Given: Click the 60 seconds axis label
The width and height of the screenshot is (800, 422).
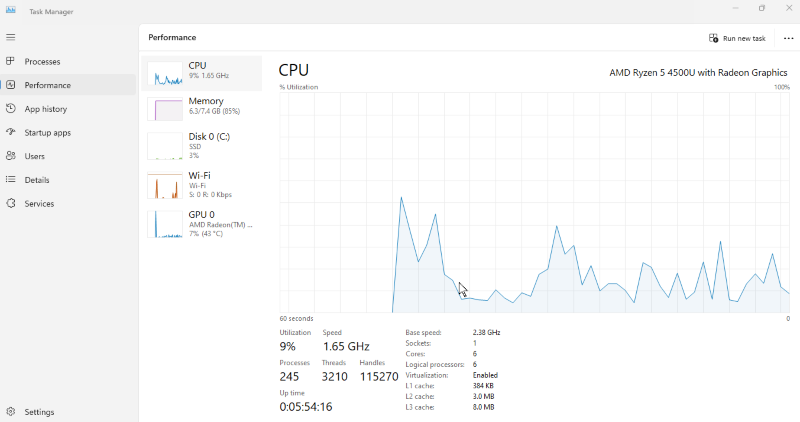Looking at the screenshot, I should [296, 318].
